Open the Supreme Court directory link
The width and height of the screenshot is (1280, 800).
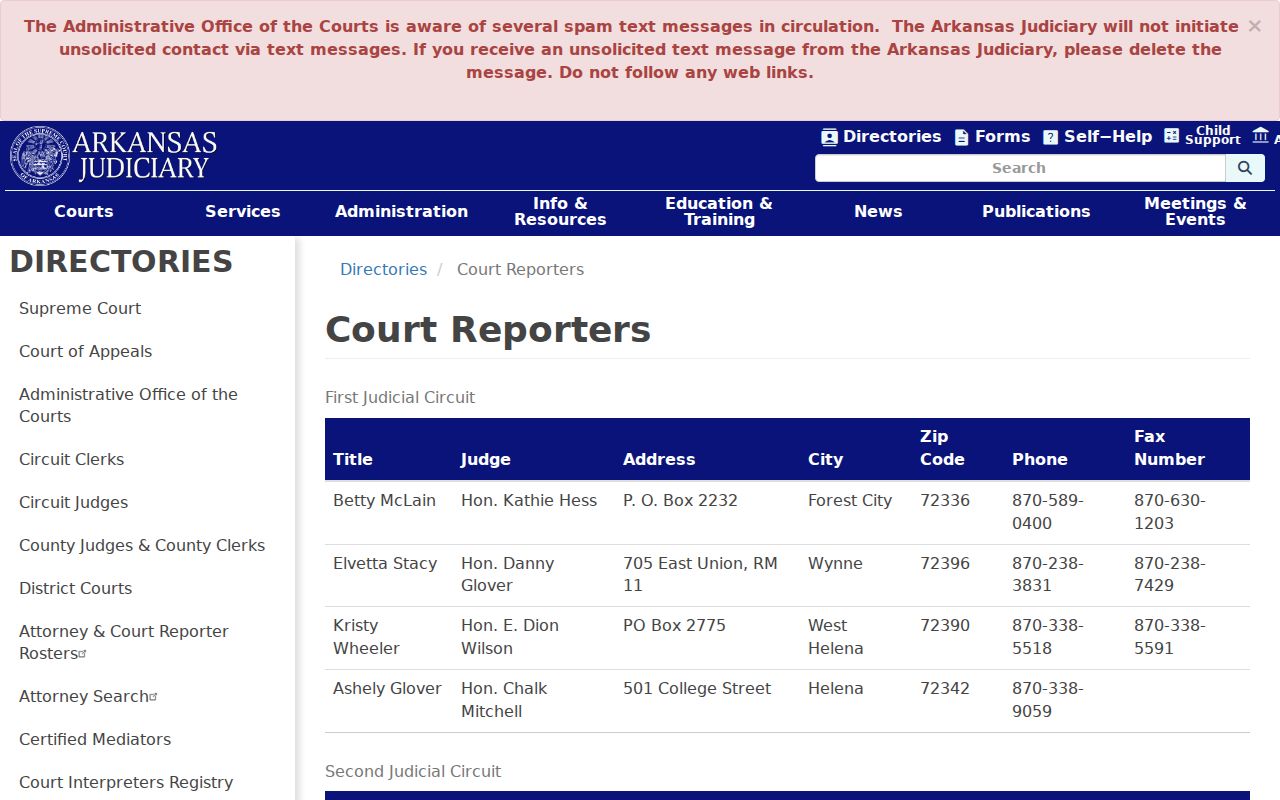(80, 308)
